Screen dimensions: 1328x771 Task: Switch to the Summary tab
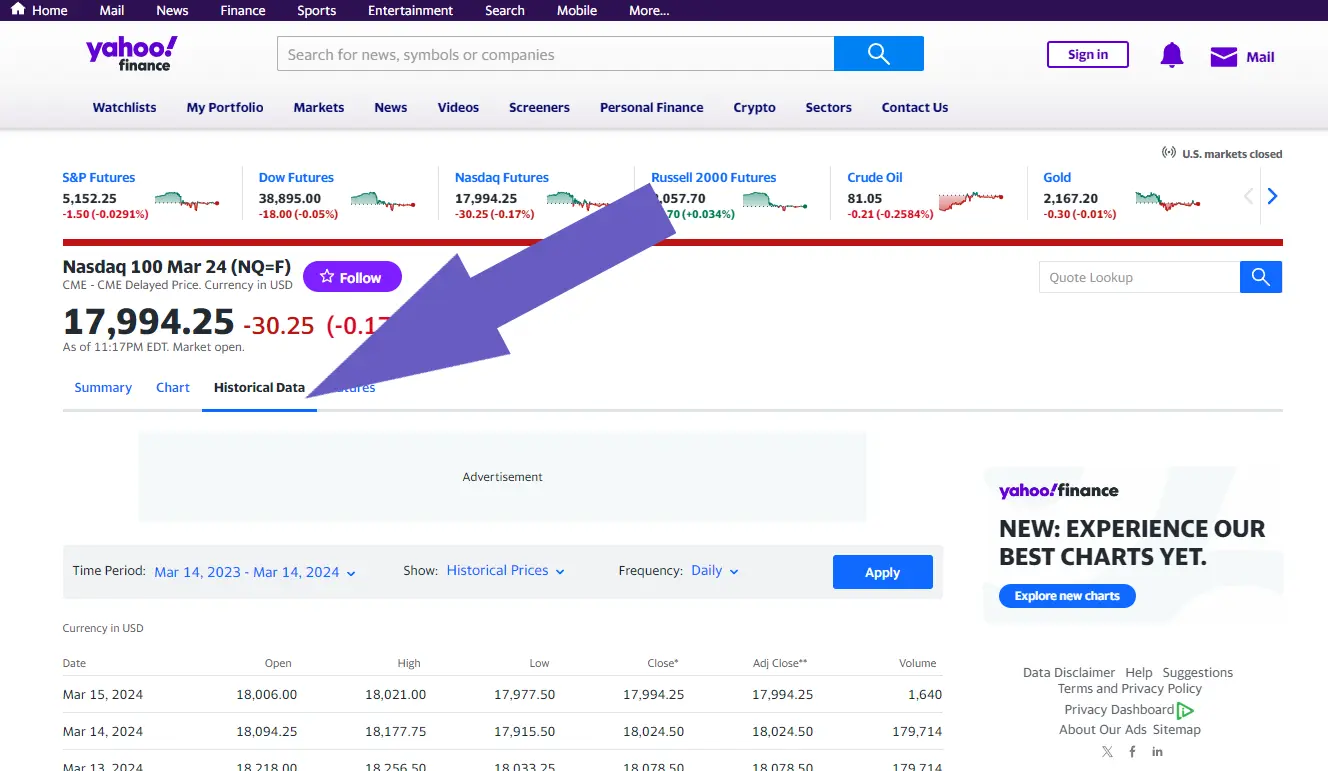click(103, 387)
